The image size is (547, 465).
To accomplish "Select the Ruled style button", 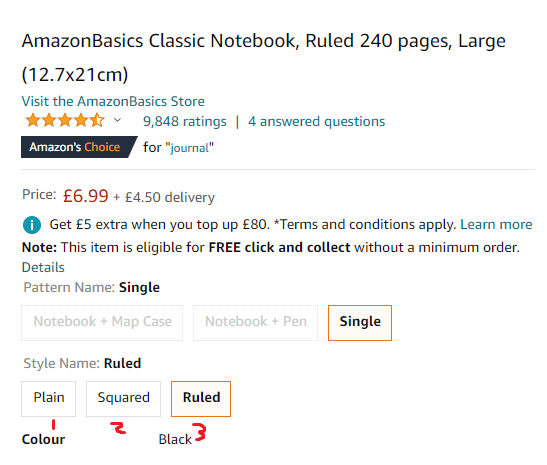I will [x=201, y=399].
